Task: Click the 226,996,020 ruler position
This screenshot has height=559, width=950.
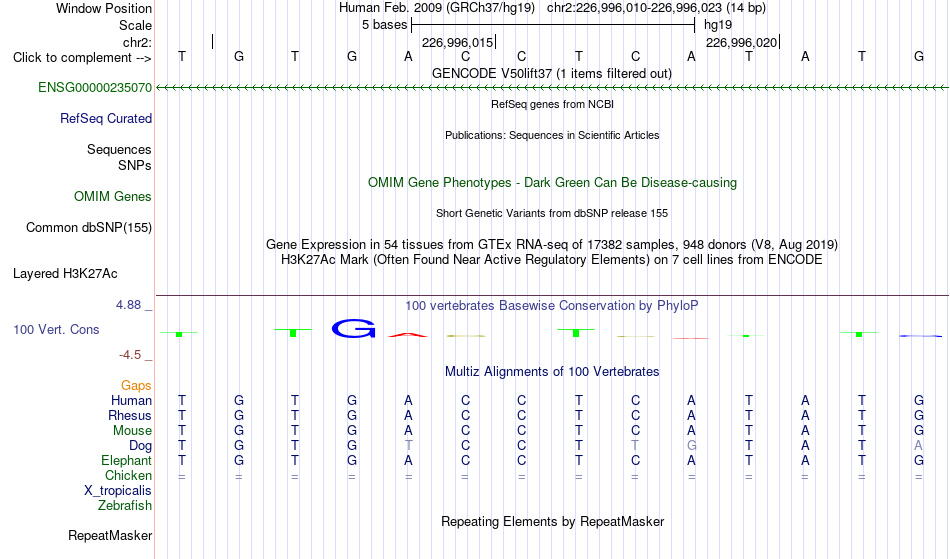Action: 742,43
